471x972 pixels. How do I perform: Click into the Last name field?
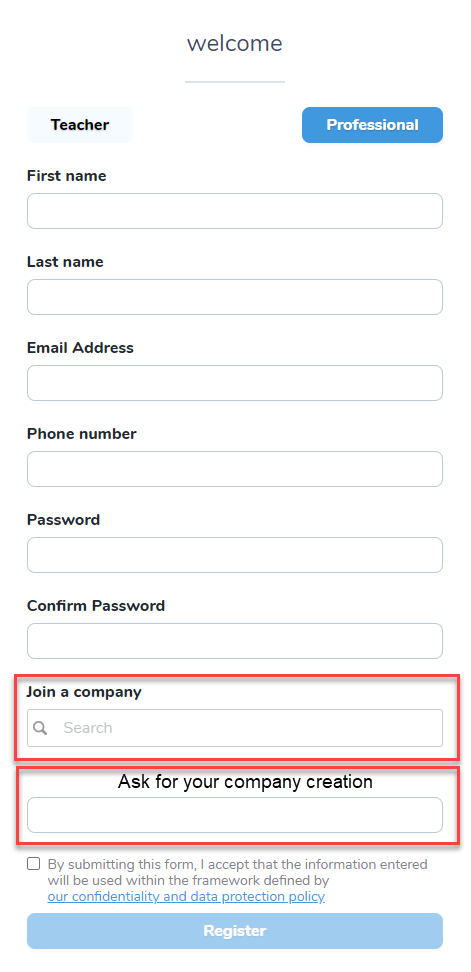coord(235,297)
